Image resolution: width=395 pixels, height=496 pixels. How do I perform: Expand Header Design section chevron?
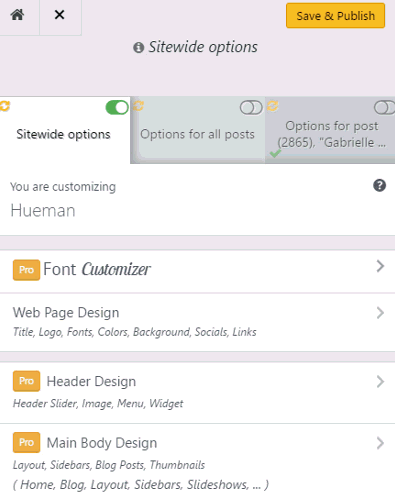(380, 382)
